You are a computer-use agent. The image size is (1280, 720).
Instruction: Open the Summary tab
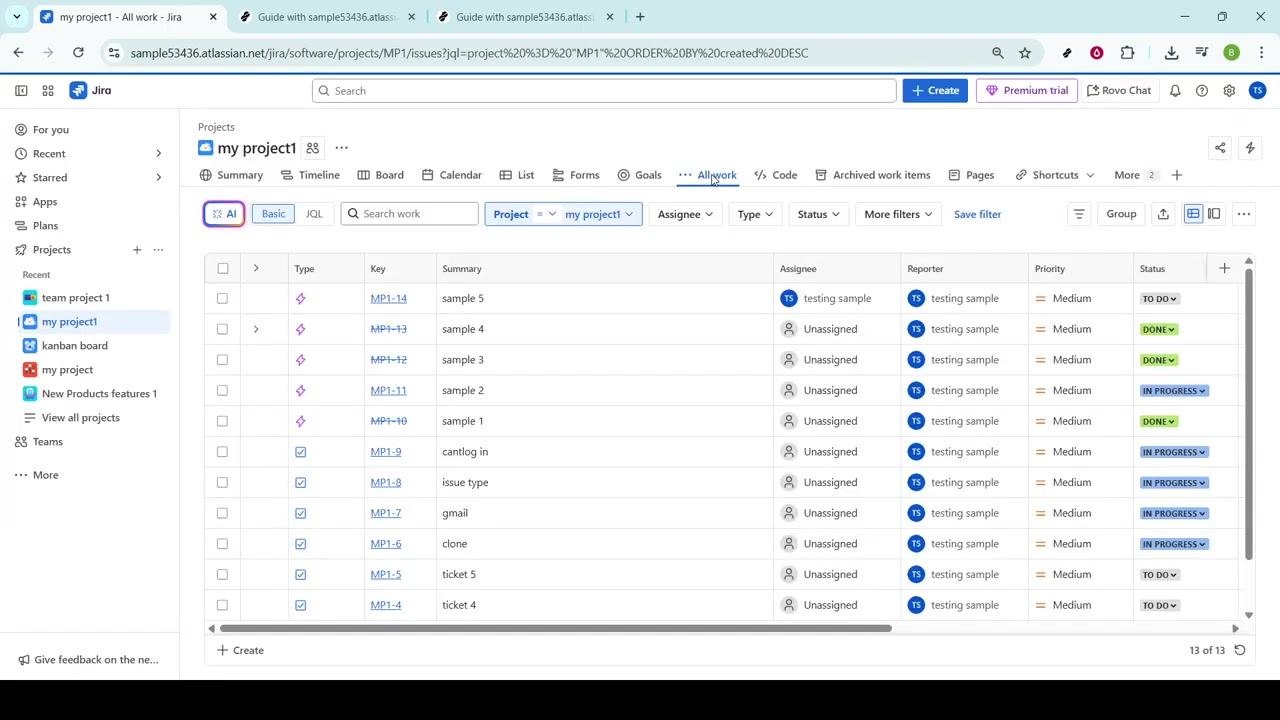click(x=231, y=175)
